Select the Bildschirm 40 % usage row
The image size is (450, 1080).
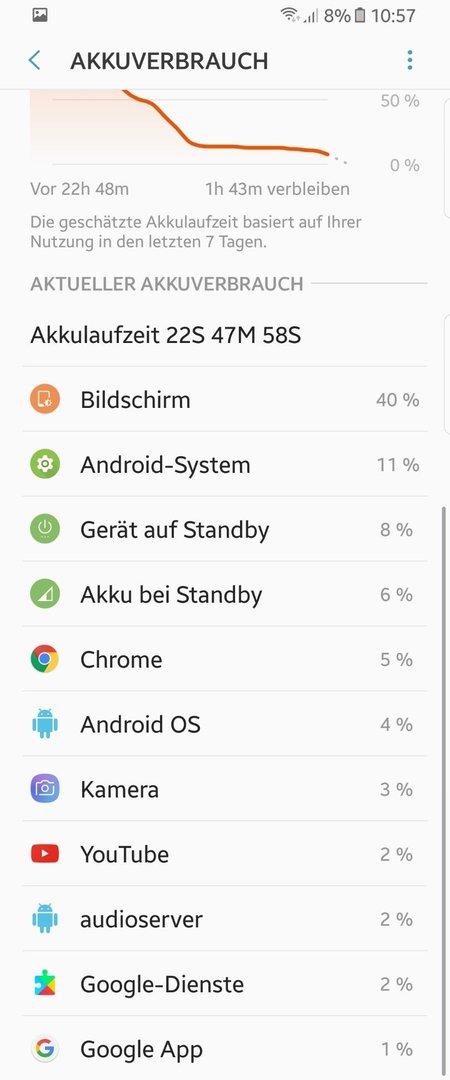coord(225,399)
